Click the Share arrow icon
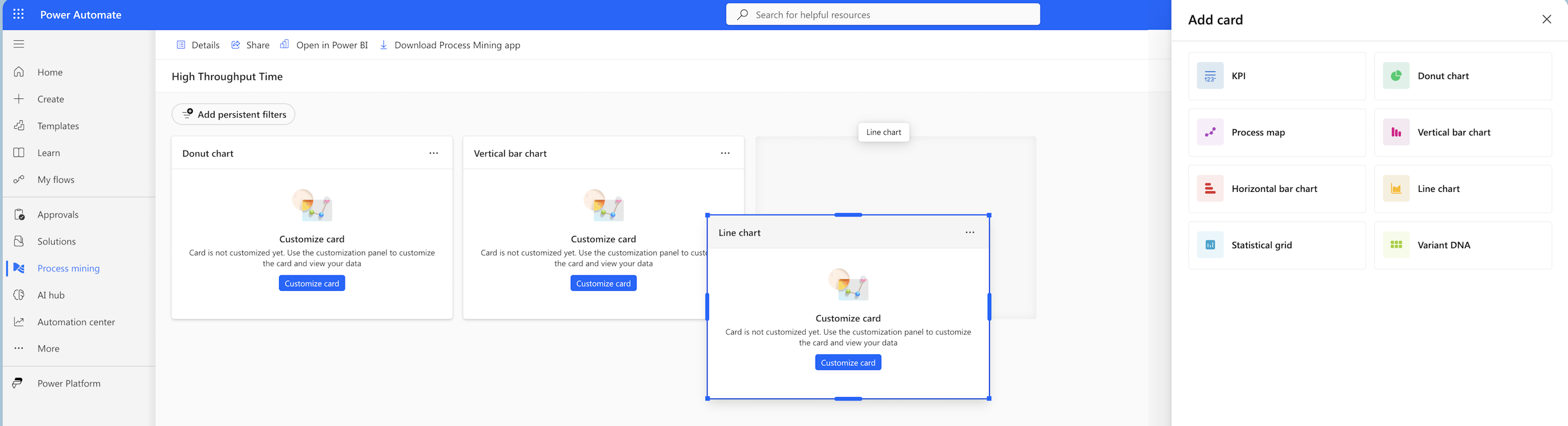This screenshot has width=1568, height=426. tap(235, 45)
